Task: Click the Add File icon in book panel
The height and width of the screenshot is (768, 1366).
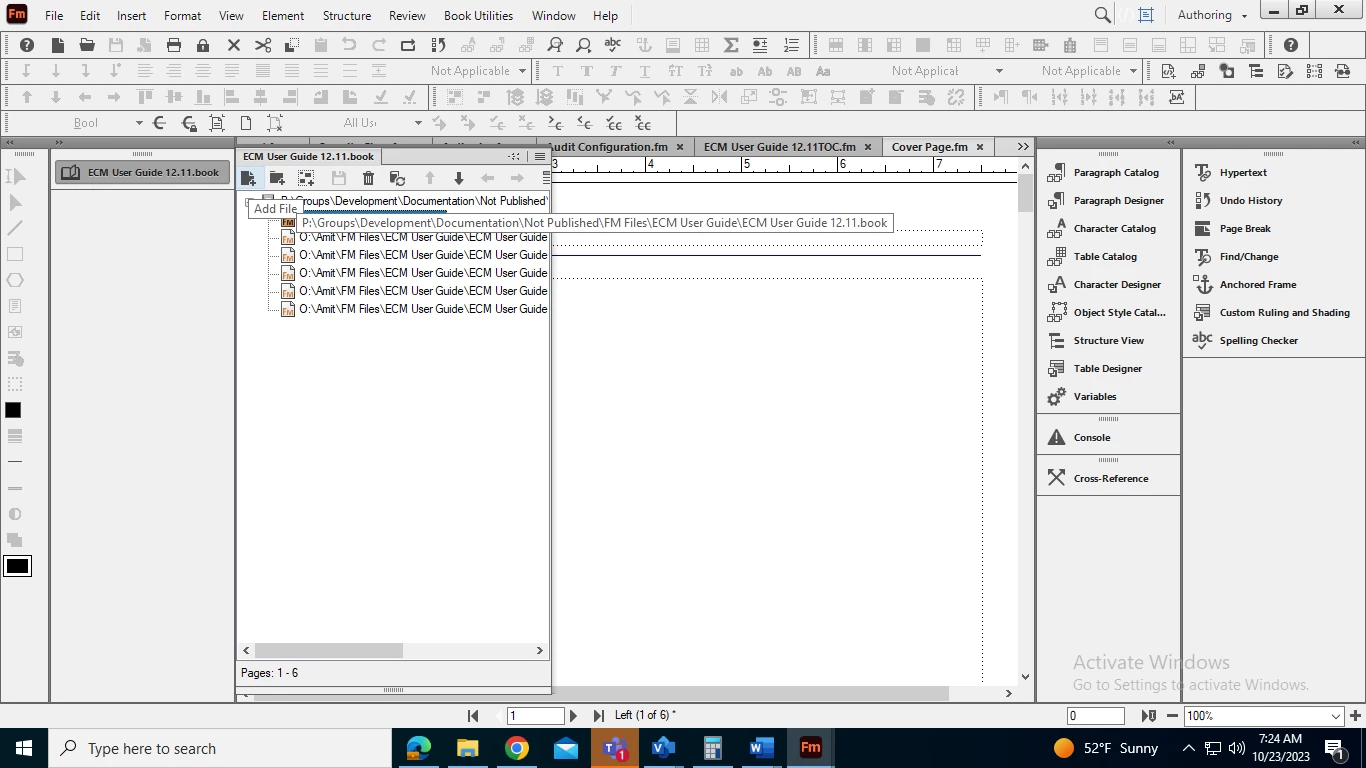Action: pos(249,178)
